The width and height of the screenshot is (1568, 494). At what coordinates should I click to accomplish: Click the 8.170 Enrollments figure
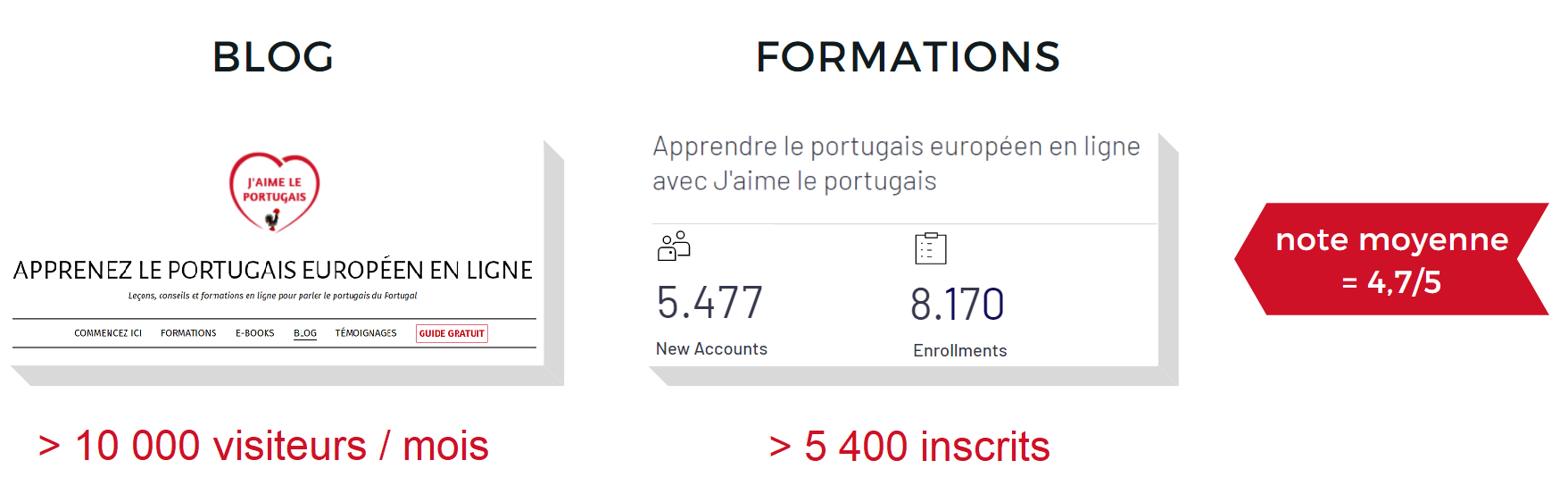(958, 304)
